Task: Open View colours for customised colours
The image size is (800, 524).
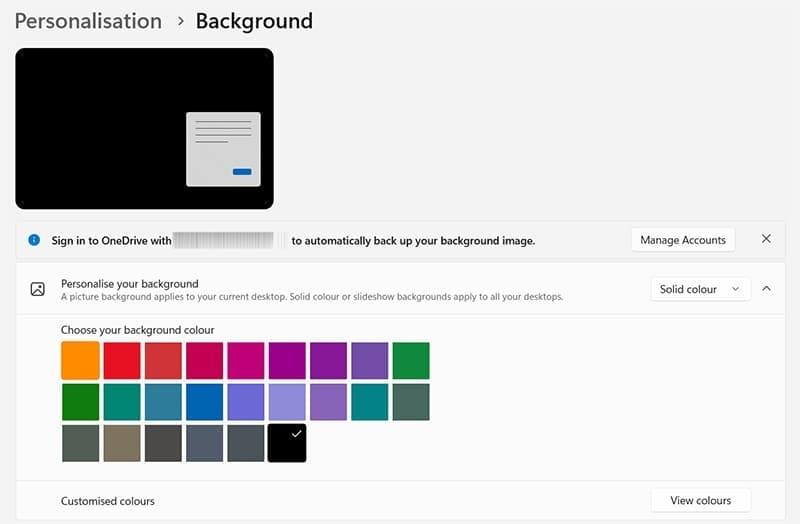Action: click(x=700, y=500)
